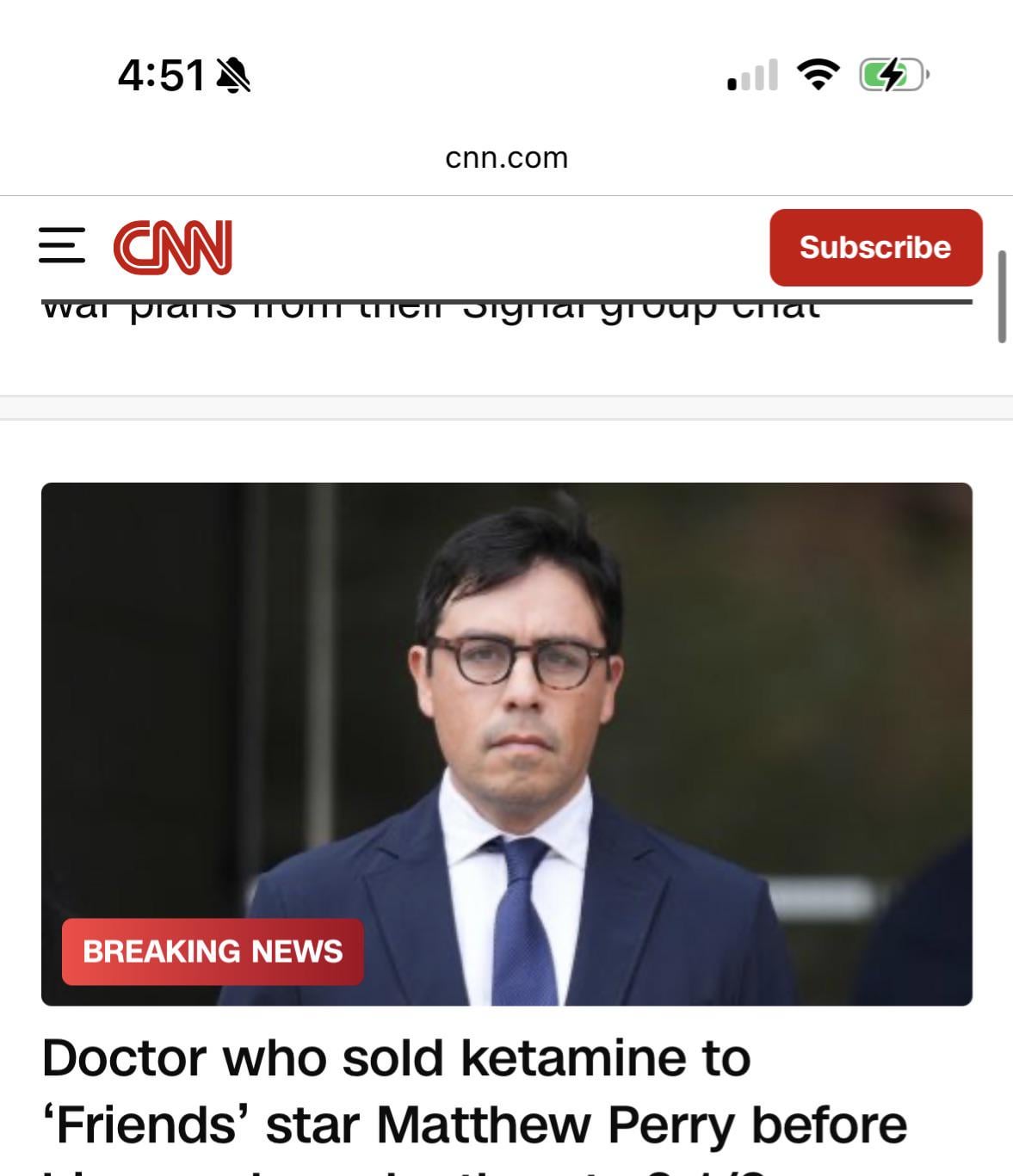Open the hamburger navigation menu
1013x1176 pixels.
62,246
